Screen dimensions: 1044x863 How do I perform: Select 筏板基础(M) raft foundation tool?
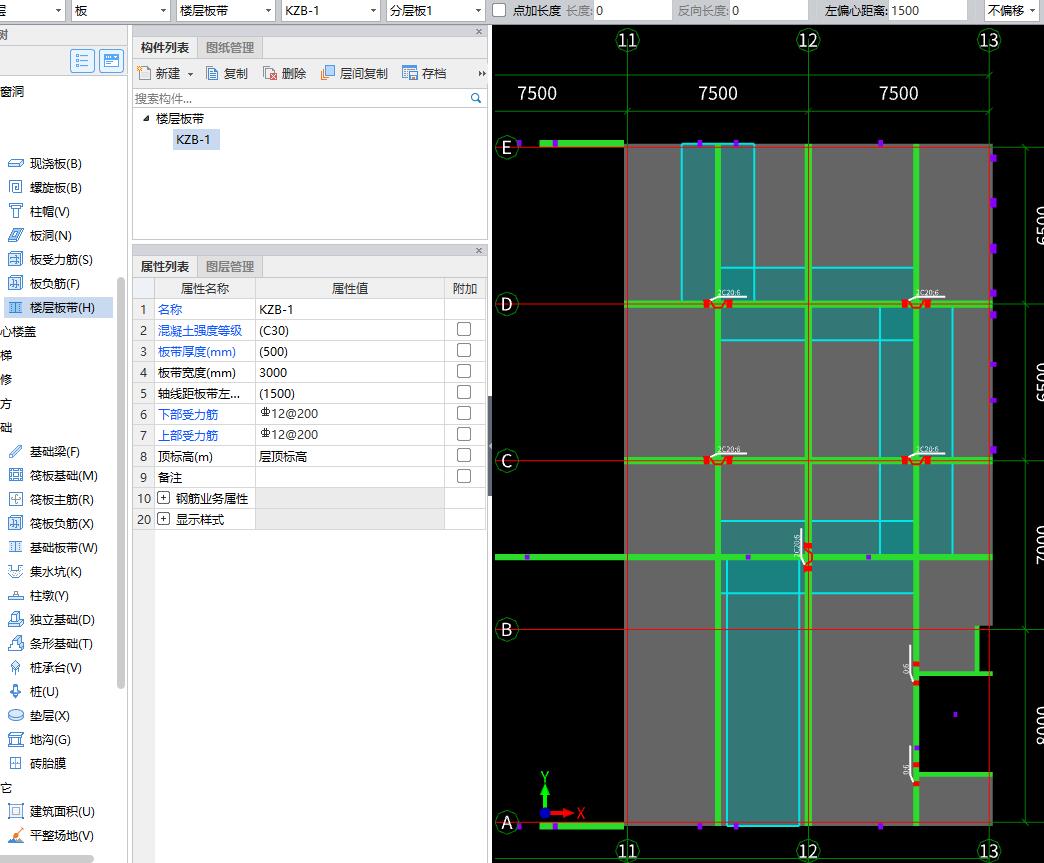tap(53, 476)
